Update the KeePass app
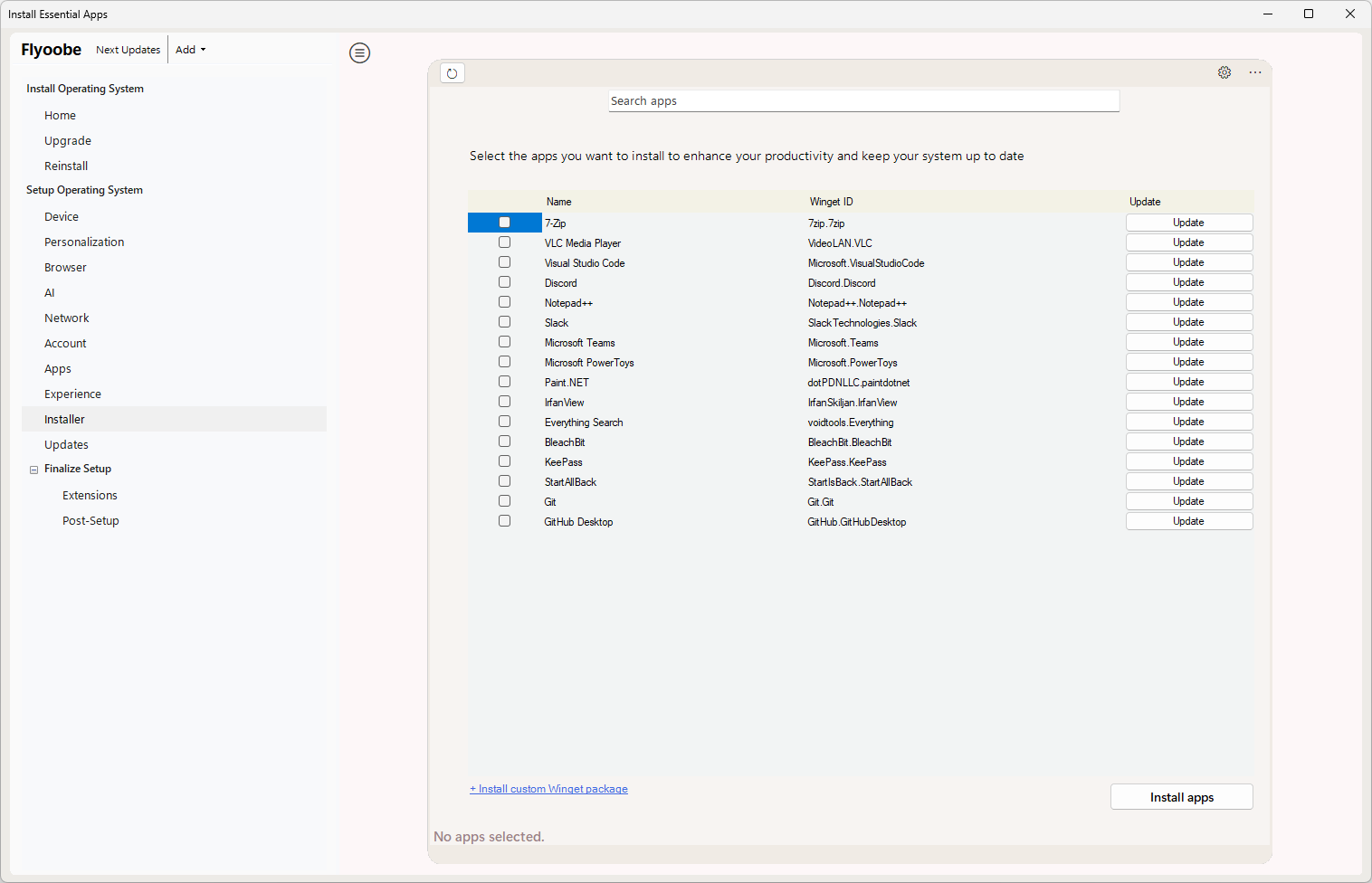 coord(1188,461)
